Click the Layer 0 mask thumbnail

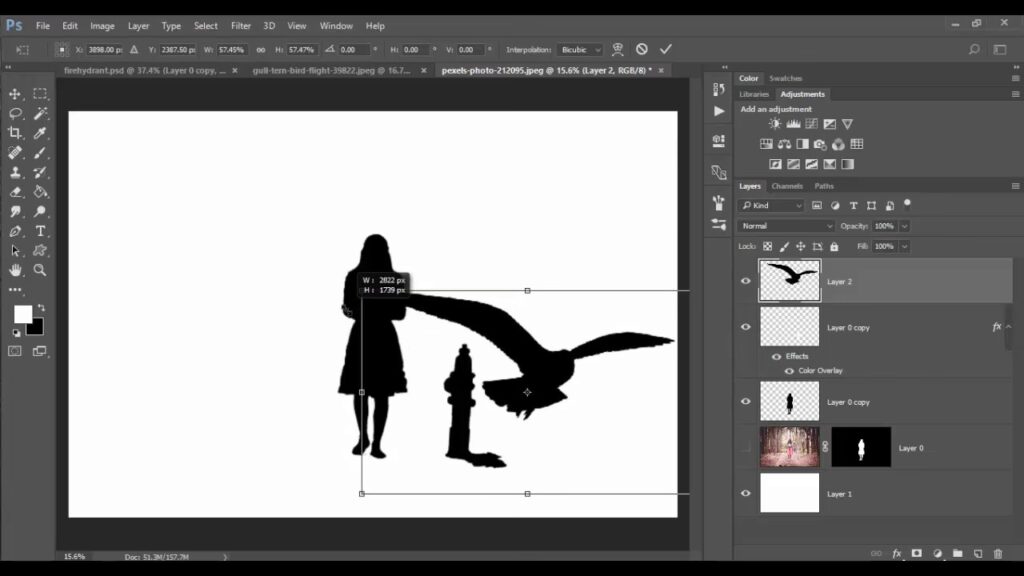tap(860, 447)
